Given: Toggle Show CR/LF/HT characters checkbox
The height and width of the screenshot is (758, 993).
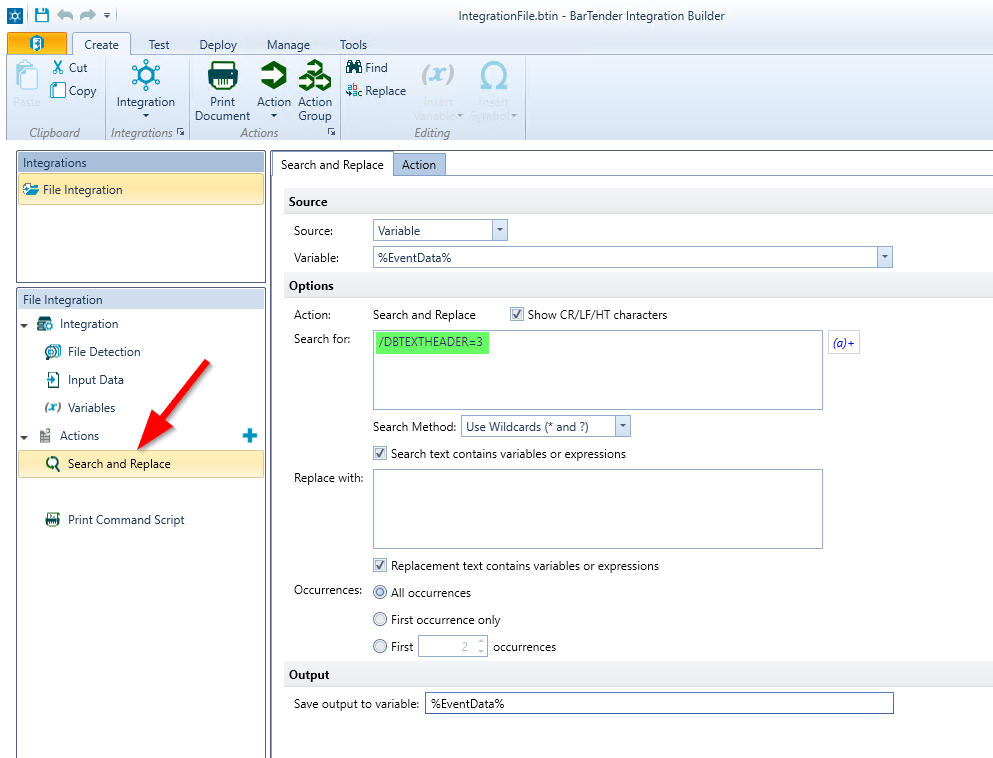Looking at the screenshot, I should coord(517,314).
